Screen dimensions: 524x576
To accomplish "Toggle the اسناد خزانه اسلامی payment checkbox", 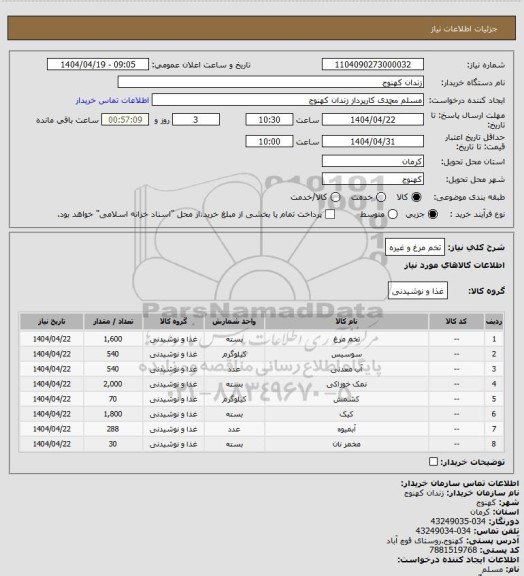I will click(x=330, y=214).
